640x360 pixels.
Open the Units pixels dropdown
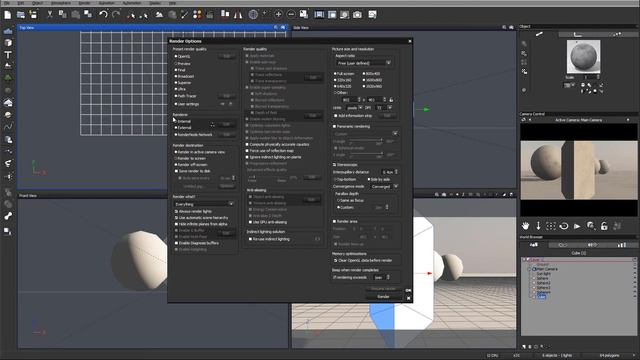[354, 108]
